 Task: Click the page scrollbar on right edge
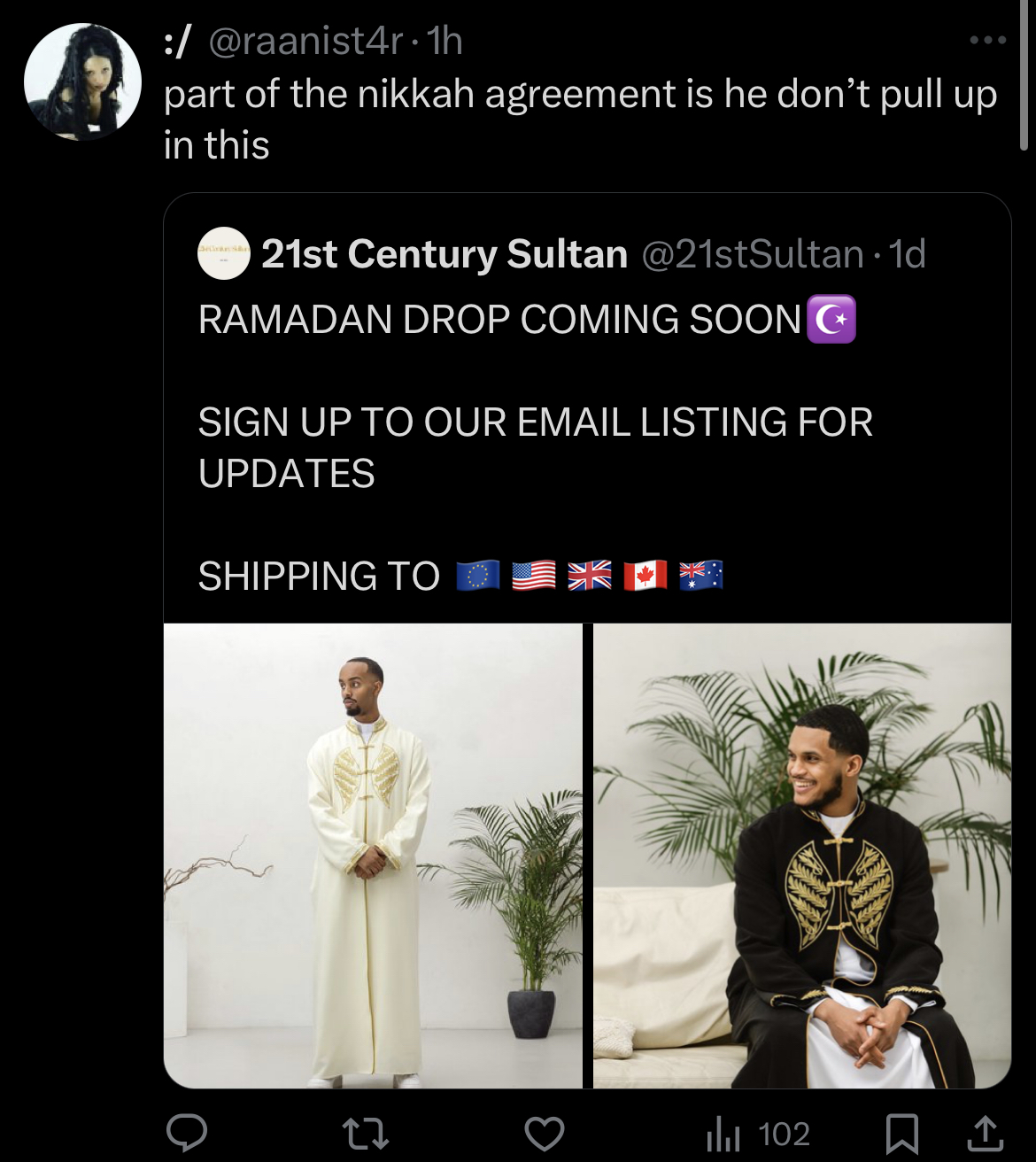(1024, 75)
